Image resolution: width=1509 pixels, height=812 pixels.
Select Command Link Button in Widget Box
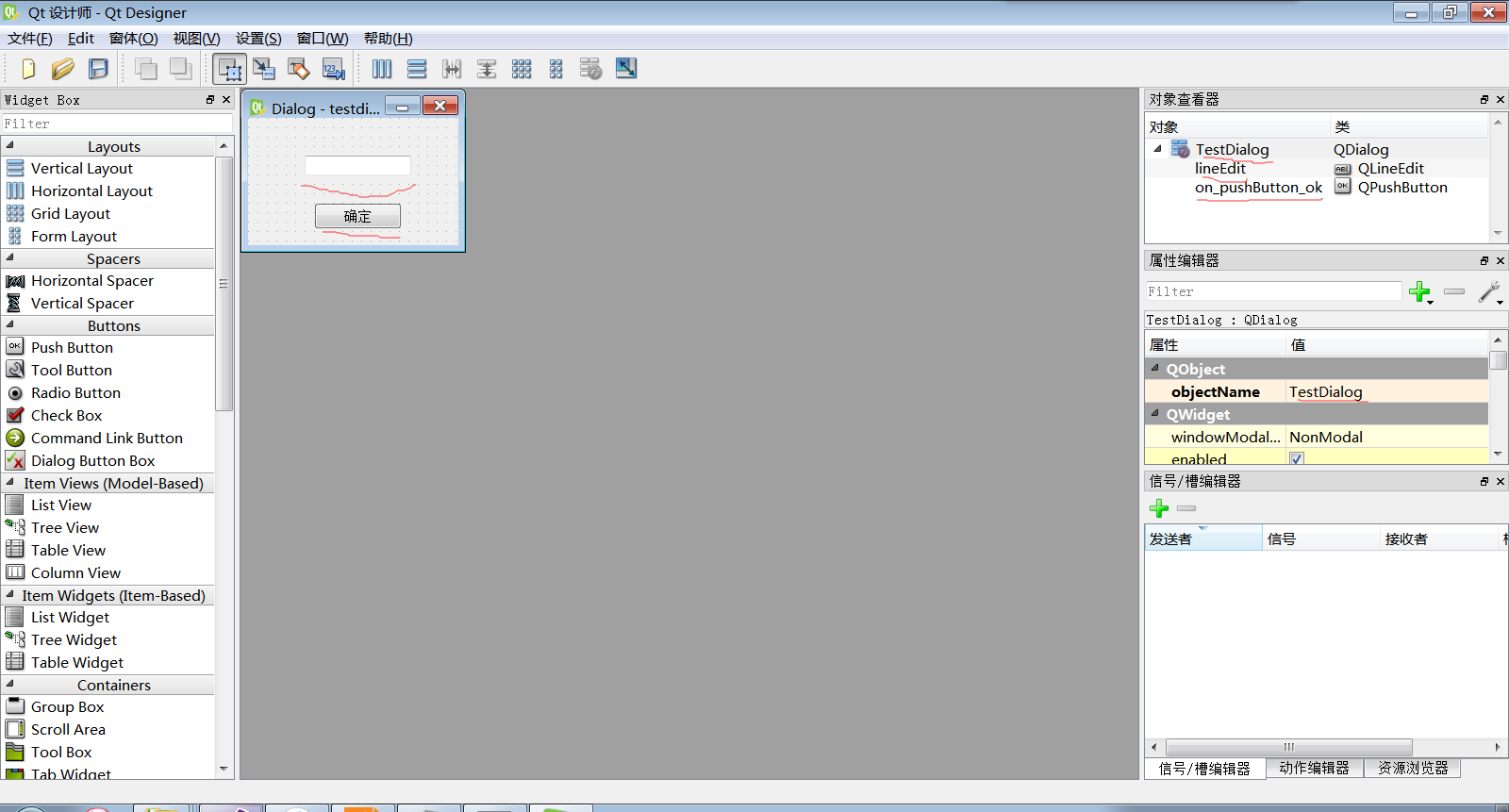(108, 438)
